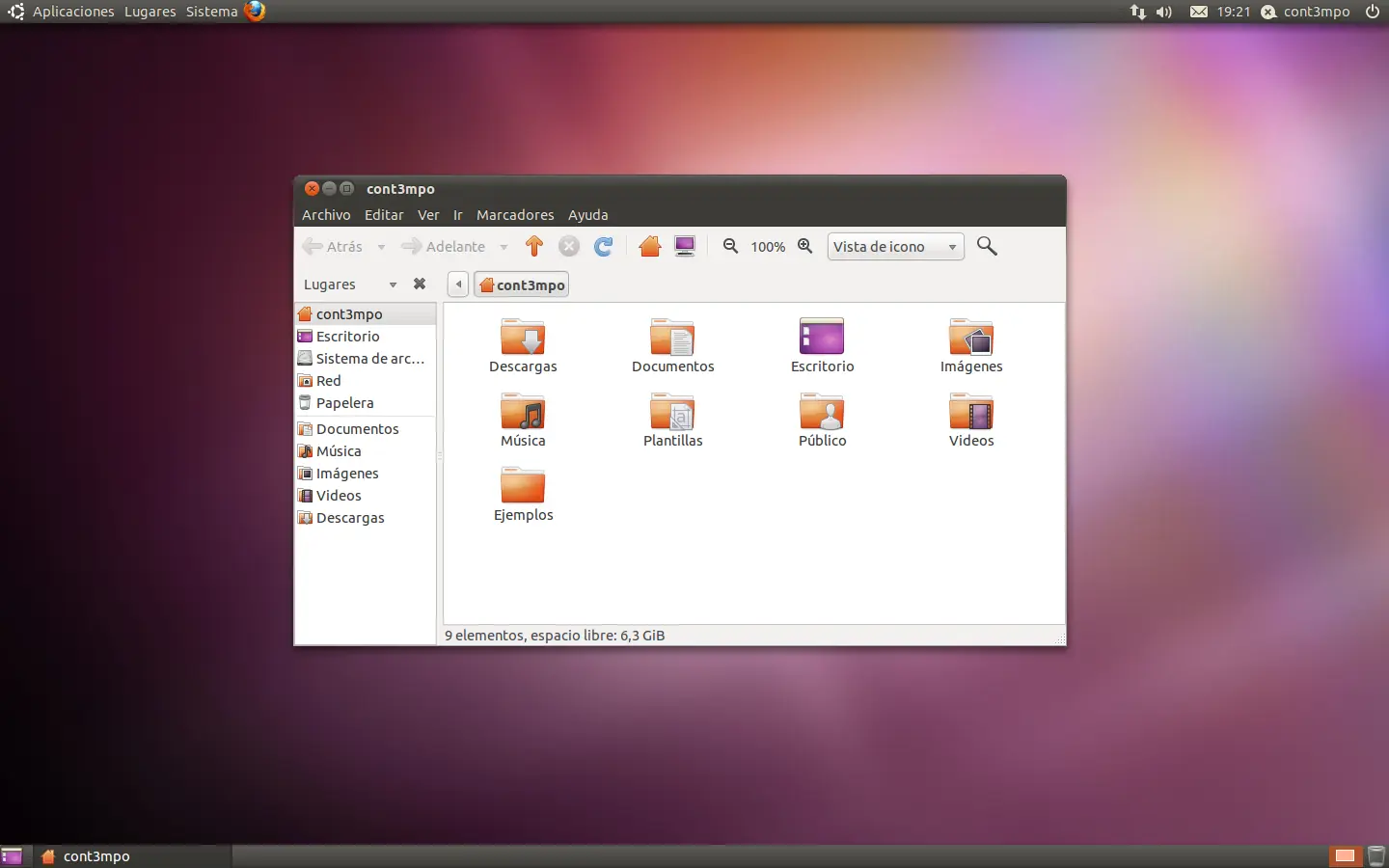Open the Editar menu

[384, 215]
